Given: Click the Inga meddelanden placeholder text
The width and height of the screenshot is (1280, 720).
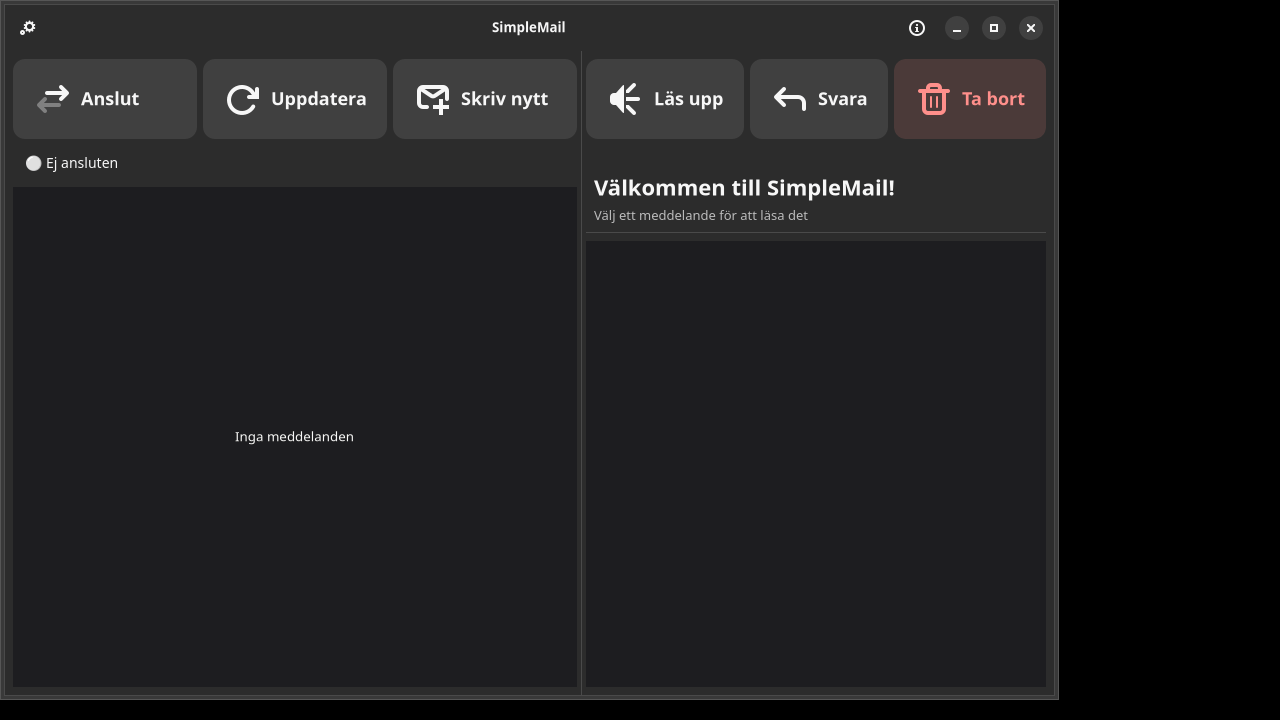Looking at the screenshot, I should tap(294, 437).
